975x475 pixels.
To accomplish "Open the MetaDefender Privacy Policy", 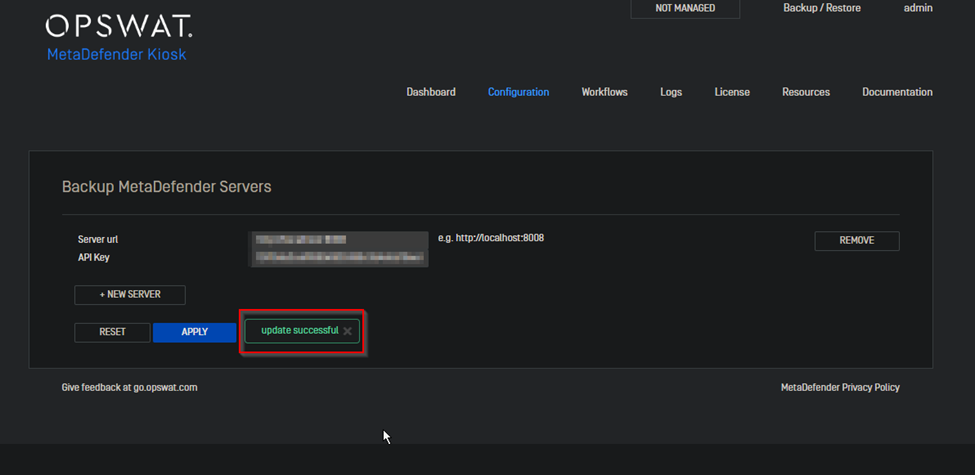I will pos(840,387).
